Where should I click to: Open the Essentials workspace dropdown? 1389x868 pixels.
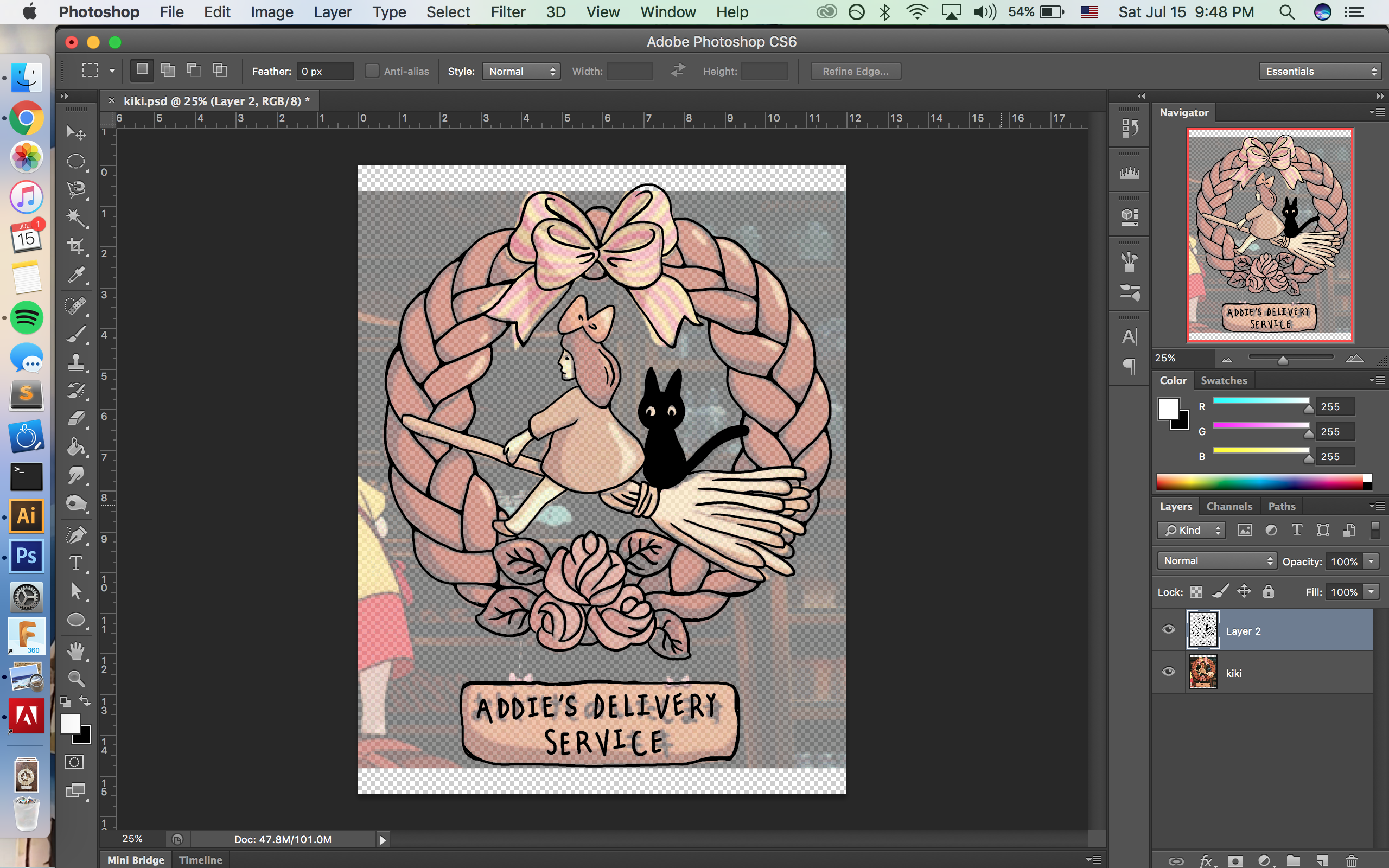[x=1320, y=71]
